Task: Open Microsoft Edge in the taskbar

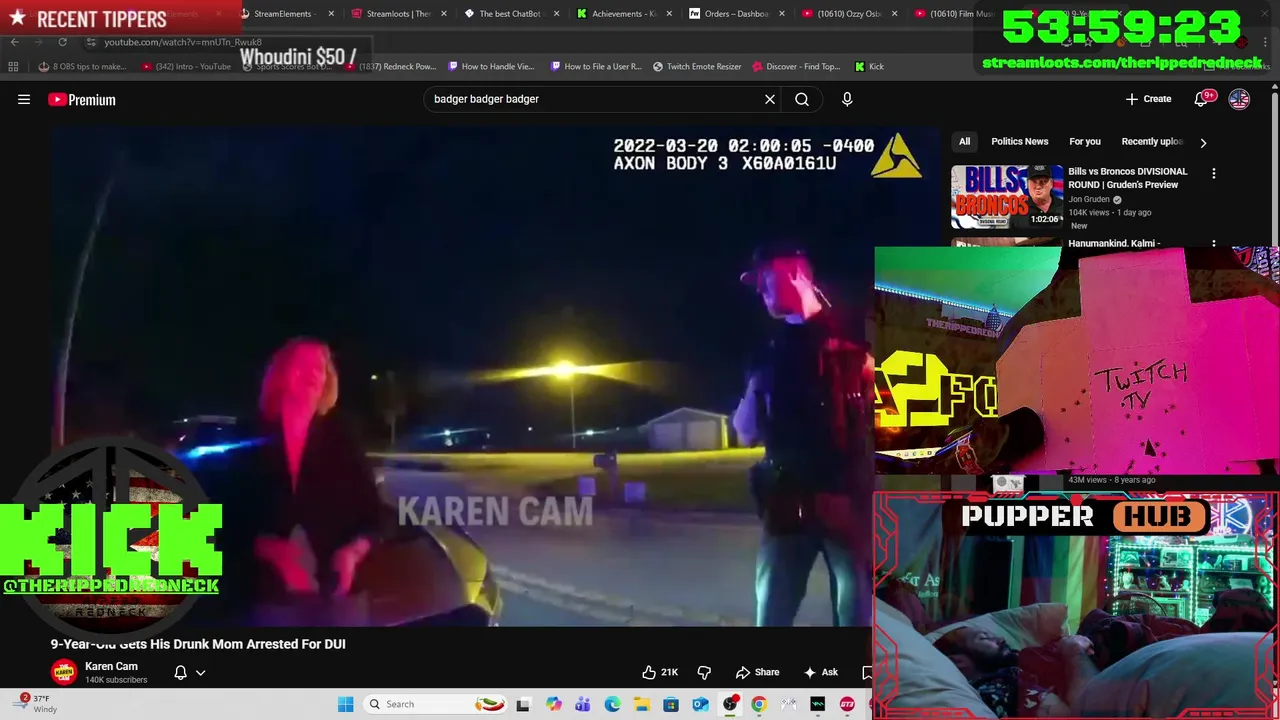Action: [612, 704]
